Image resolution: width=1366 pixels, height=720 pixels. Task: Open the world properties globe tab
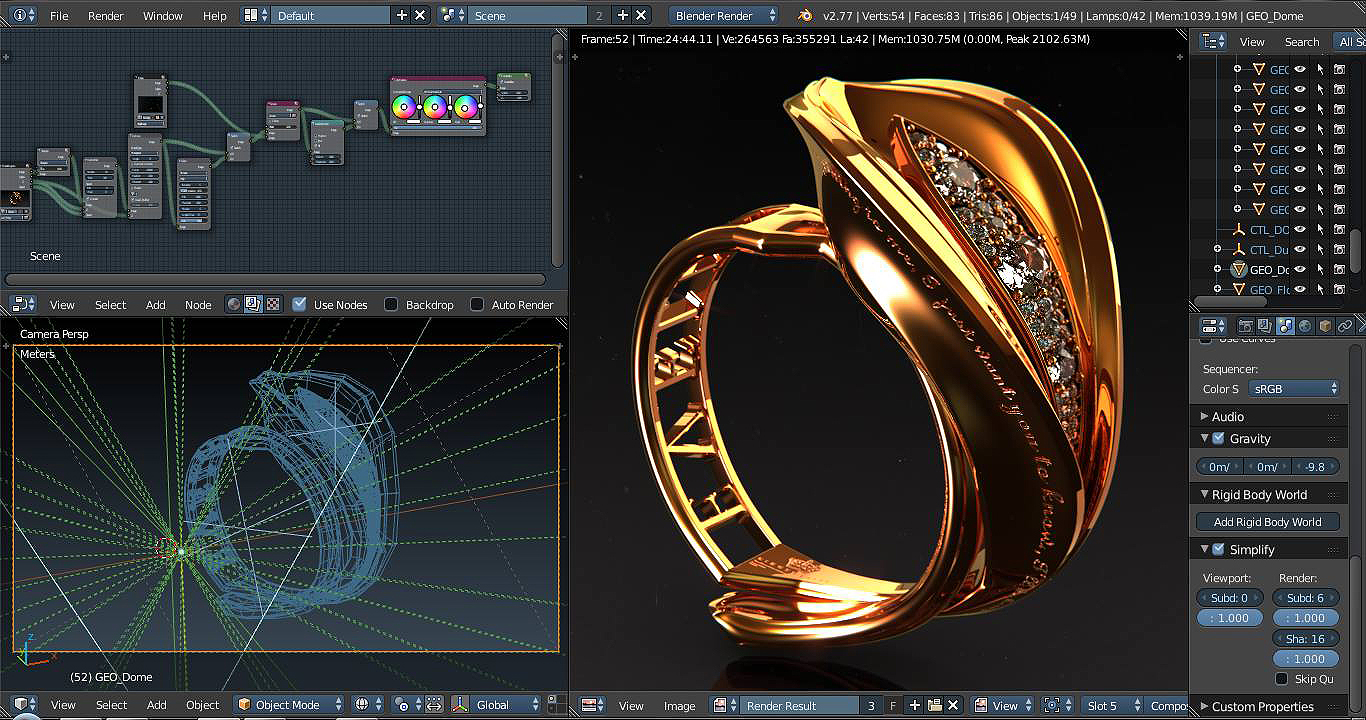click(x=1305, y=326)
